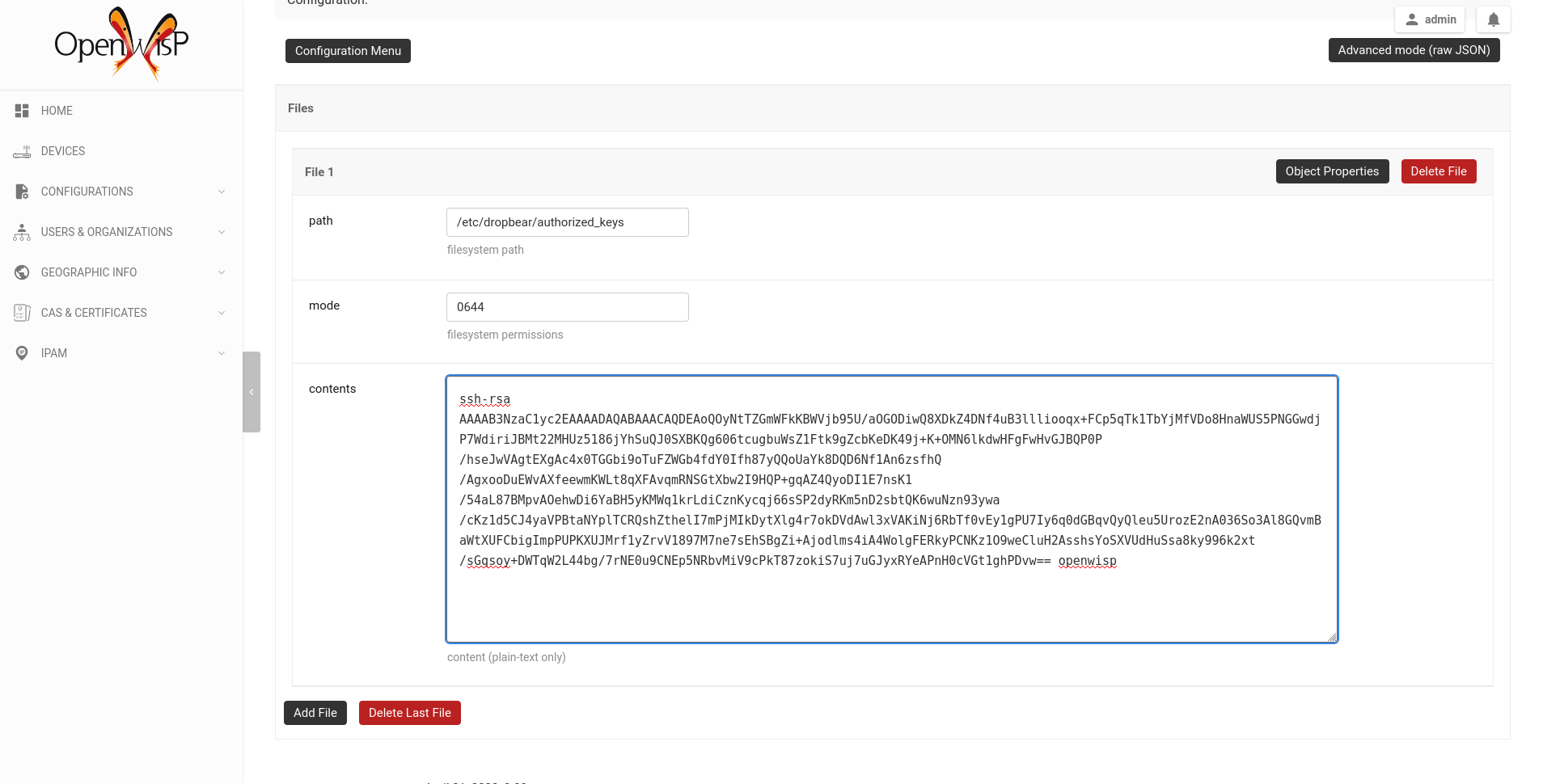This screenshot has width=1543, height=784.
Task: Click the admin user account icon
Action: pos(1413,19)
